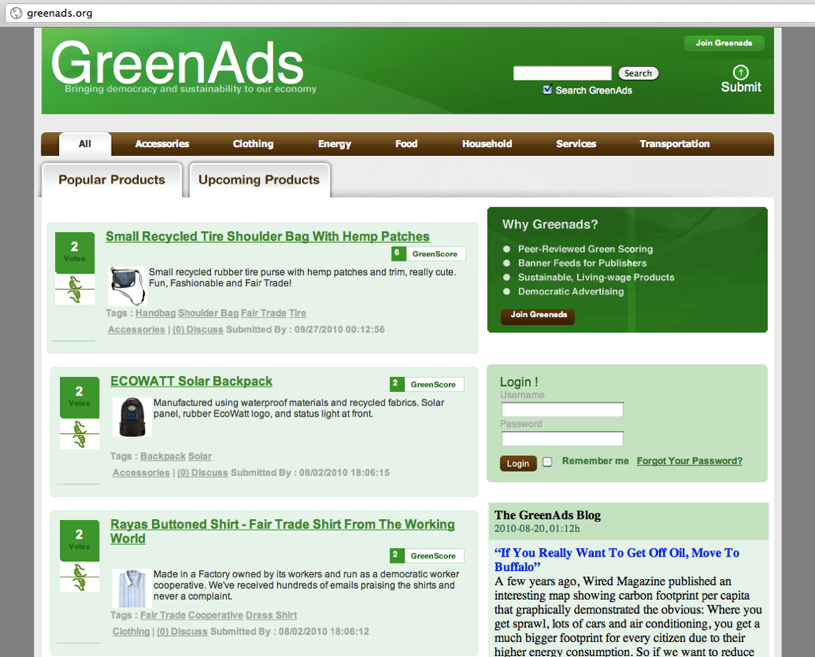
Task: Click the tire shoulder bag thumbnail image
Action: point(126,285)
